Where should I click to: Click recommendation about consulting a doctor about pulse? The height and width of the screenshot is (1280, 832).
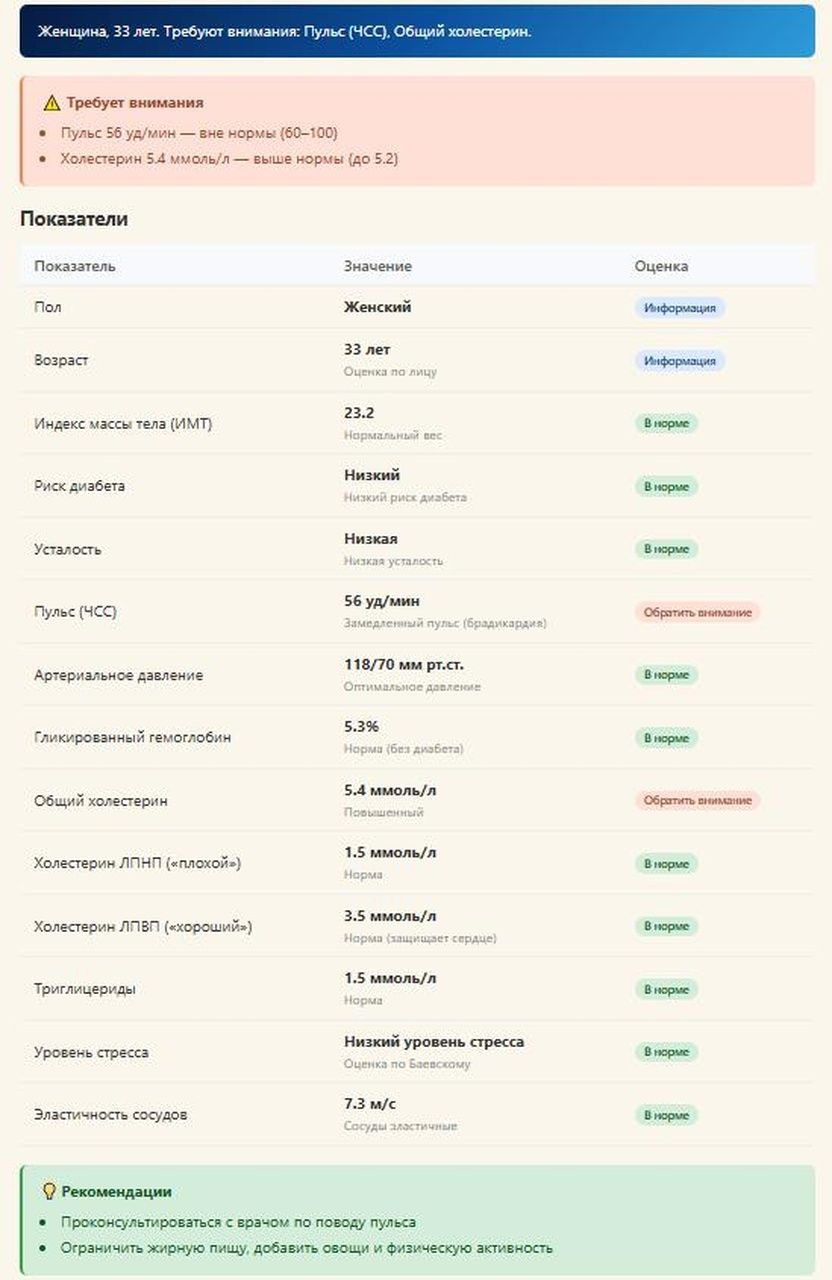(238, 1222)
